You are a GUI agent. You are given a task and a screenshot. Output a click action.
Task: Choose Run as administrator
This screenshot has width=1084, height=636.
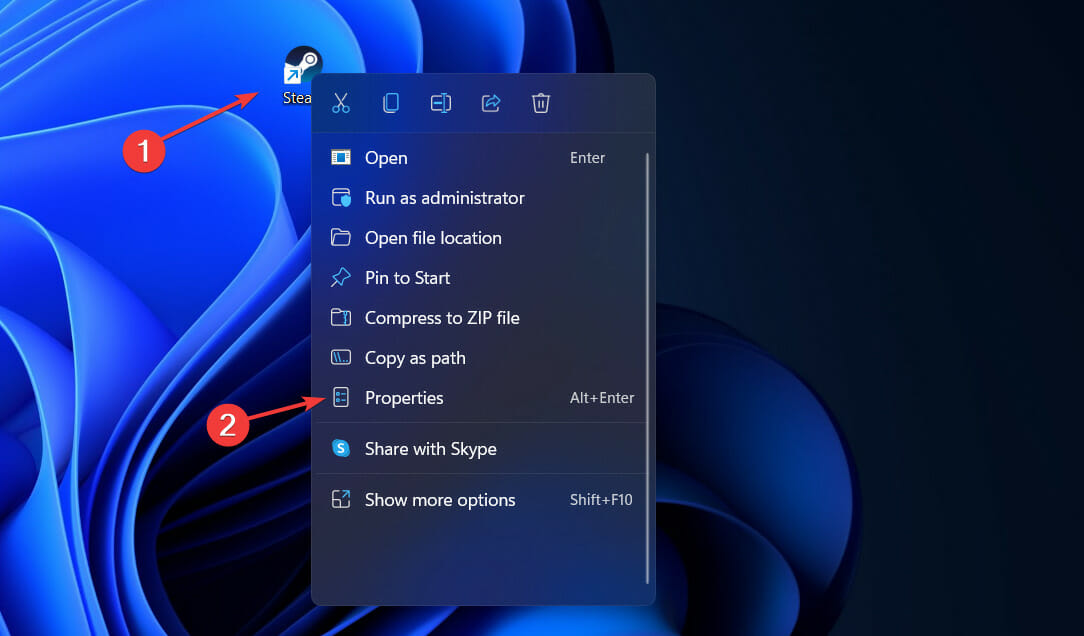point(444,197)
